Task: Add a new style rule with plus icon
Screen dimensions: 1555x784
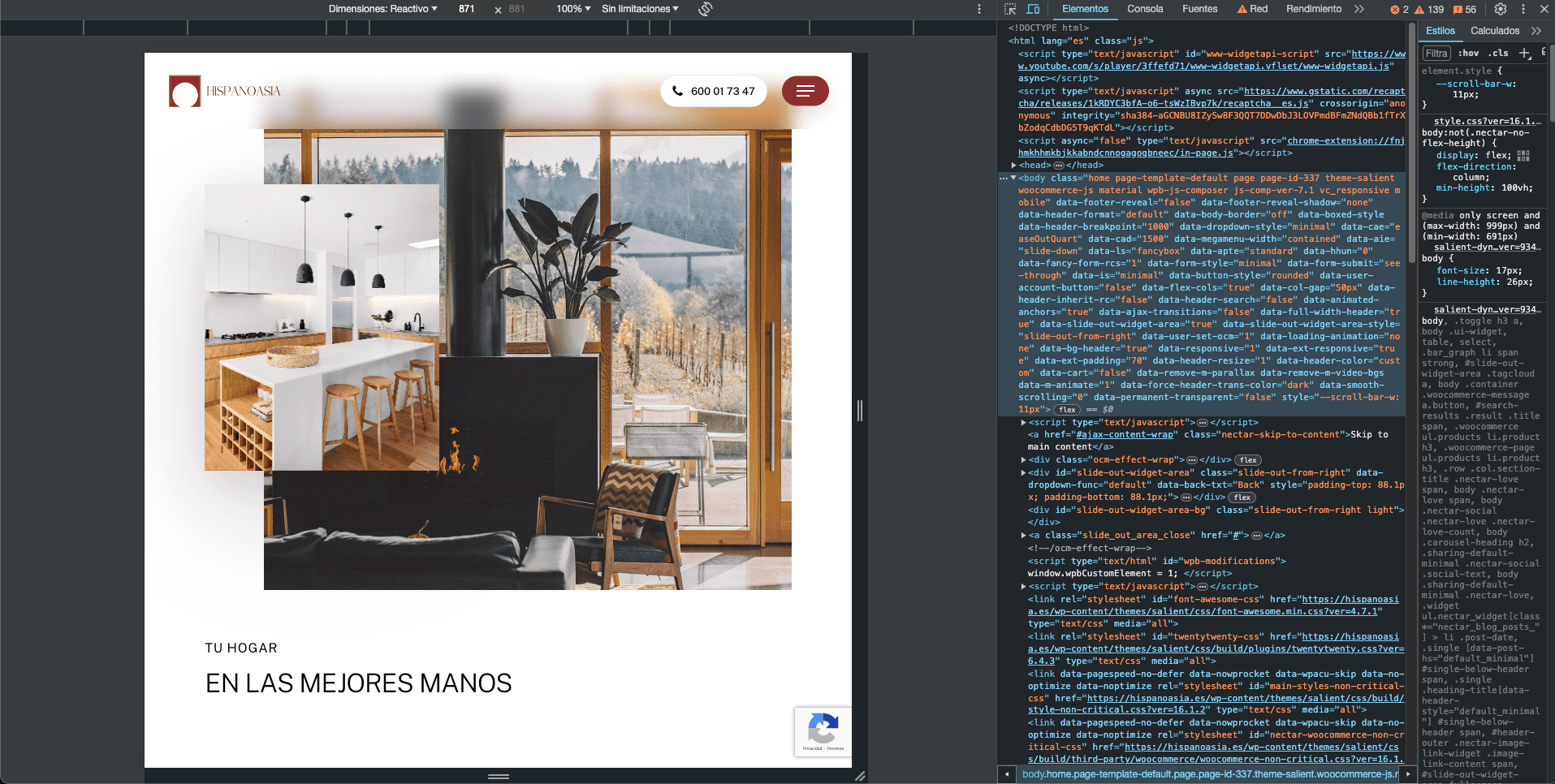Action: click(x=1524, y=54)
